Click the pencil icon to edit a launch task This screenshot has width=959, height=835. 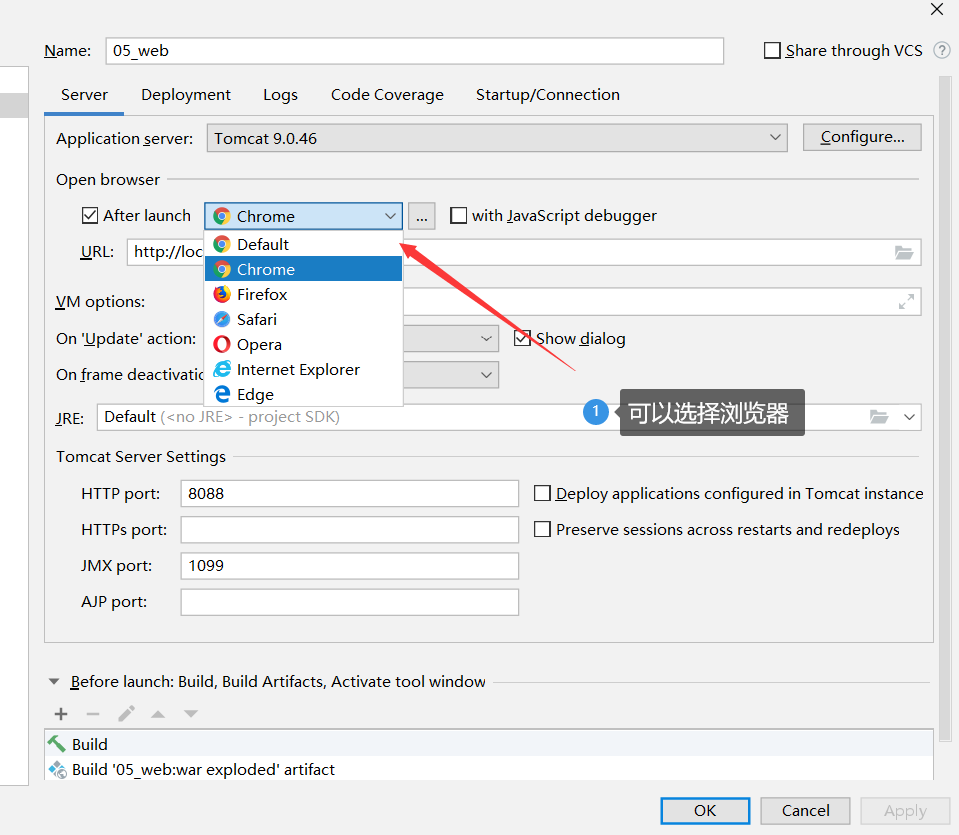[x=125, y=713]
